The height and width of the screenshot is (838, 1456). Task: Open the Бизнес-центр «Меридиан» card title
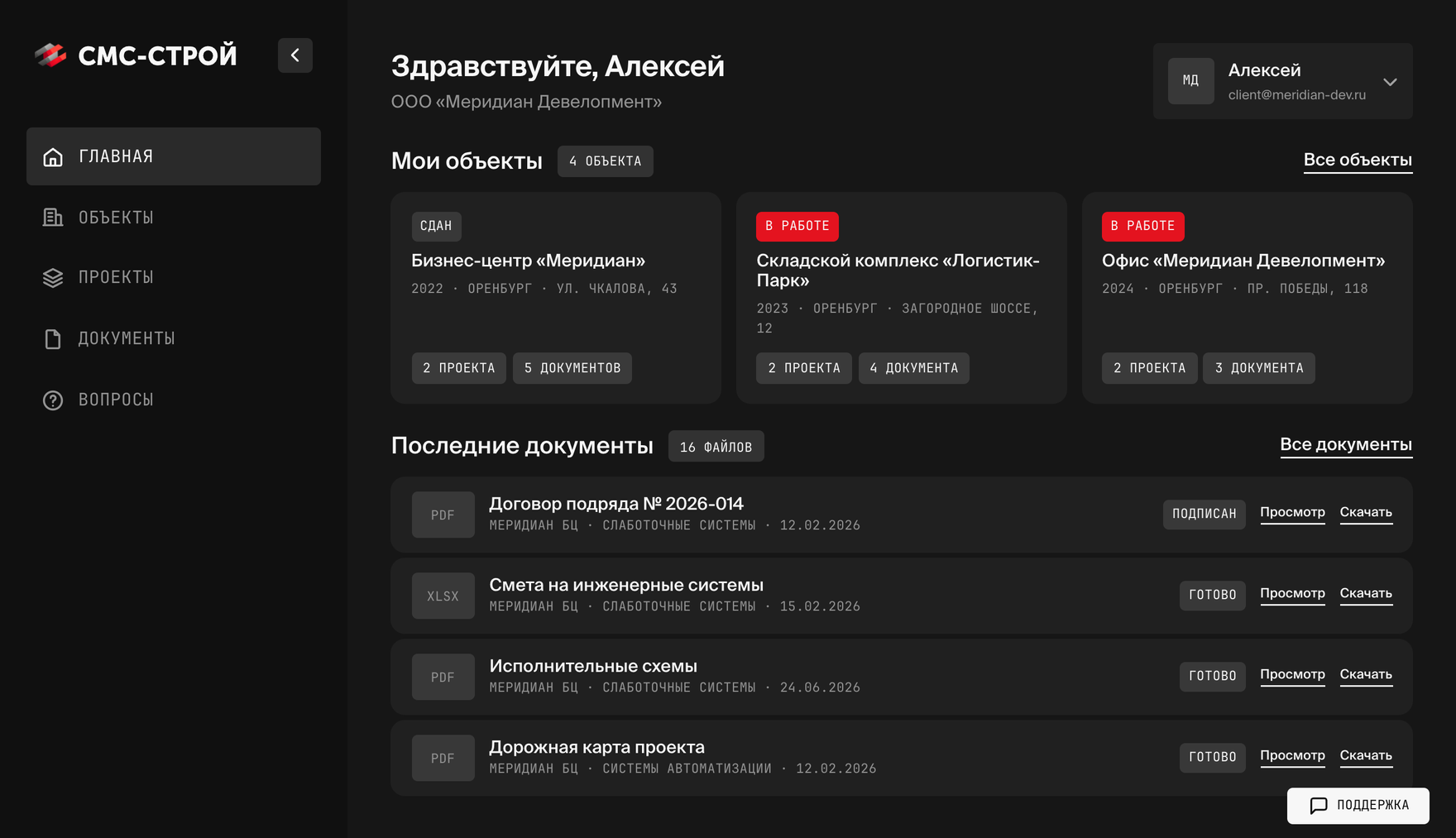click(x=529, y=261)
